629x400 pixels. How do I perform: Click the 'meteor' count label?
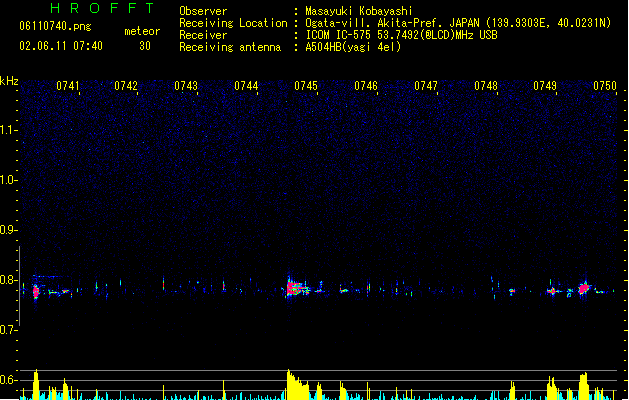[x=142, y=31]
